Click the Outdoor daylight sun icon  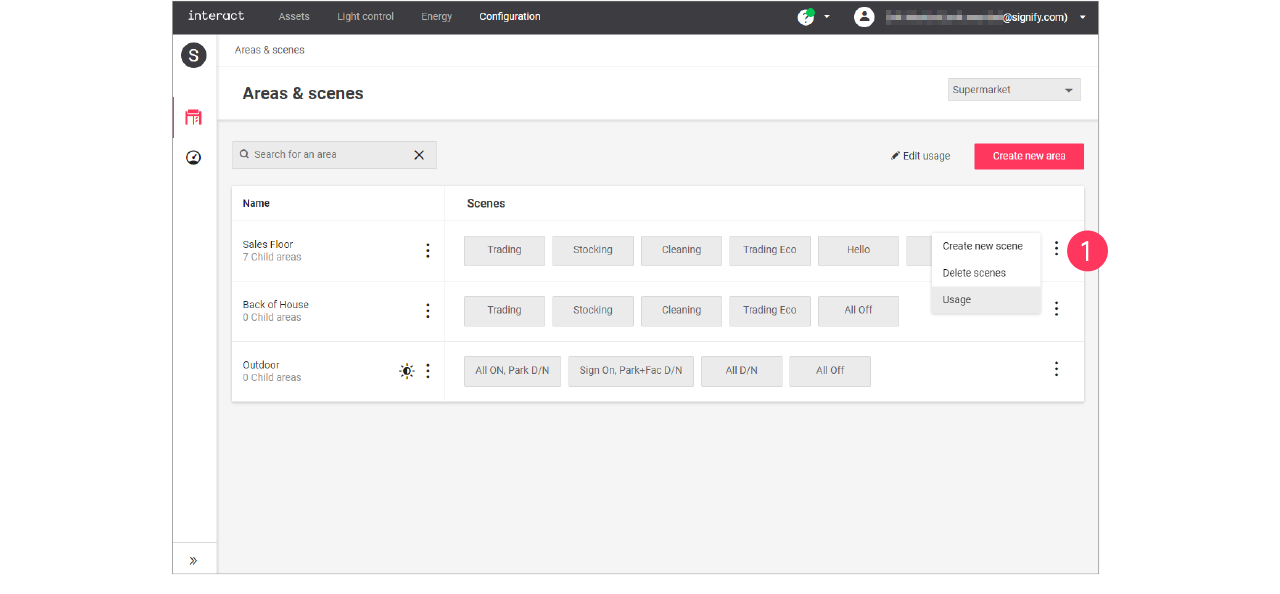[406, 371]
